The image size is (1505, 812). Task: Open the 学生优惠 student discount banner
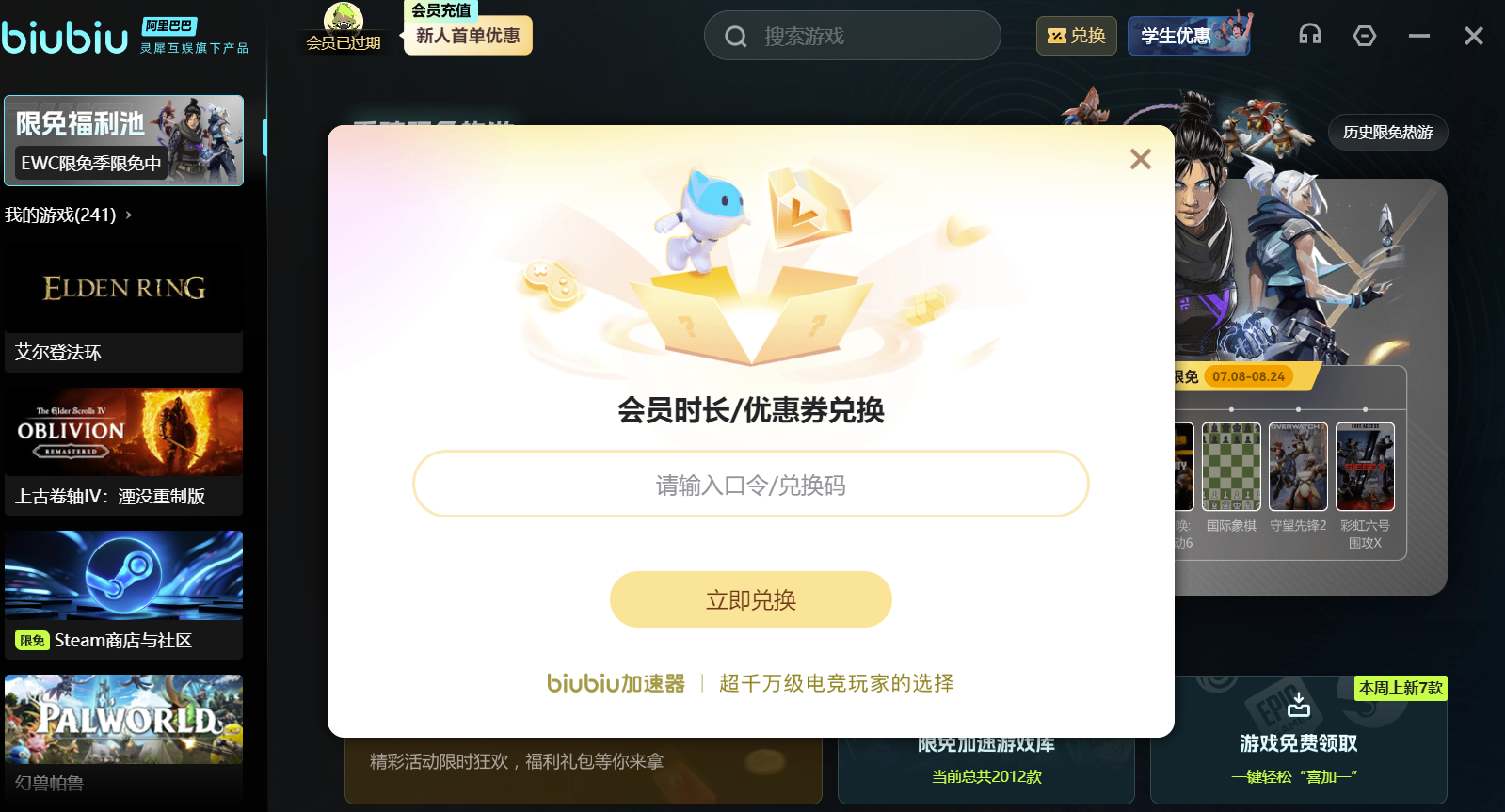[1190, 35]
